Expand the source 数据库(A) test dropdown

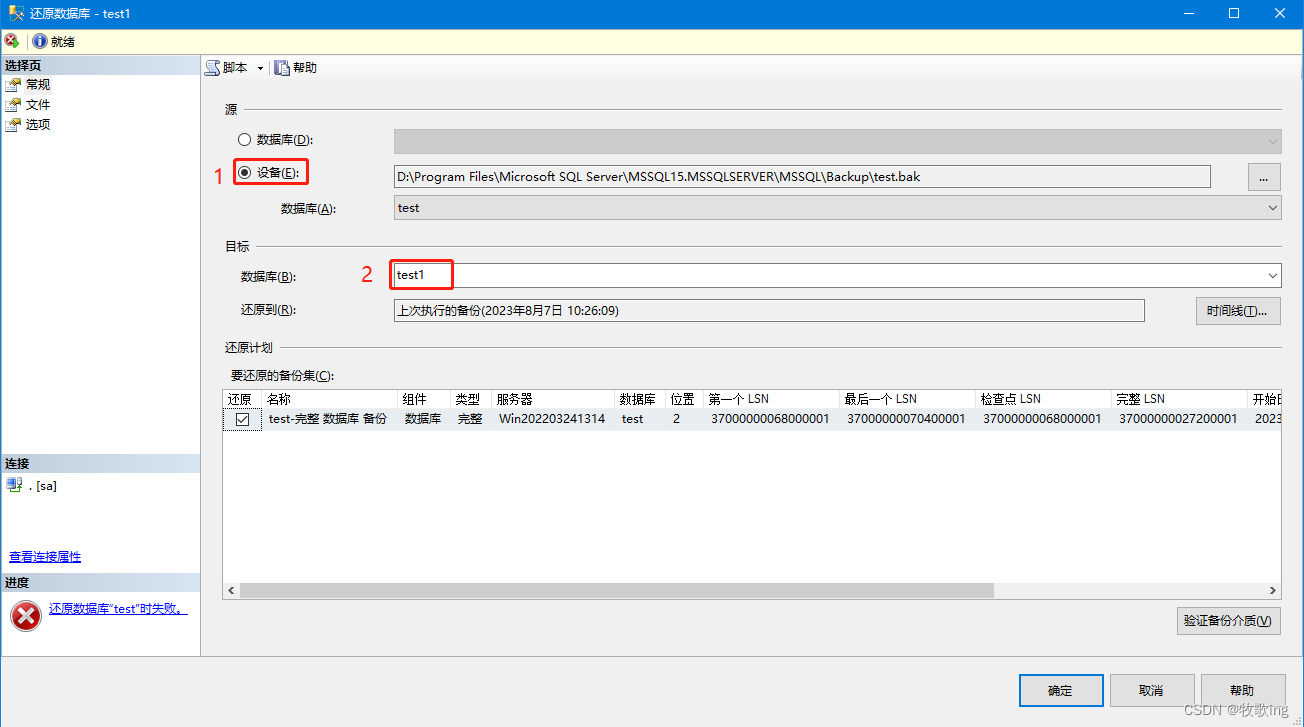(x=1273, y=208)
